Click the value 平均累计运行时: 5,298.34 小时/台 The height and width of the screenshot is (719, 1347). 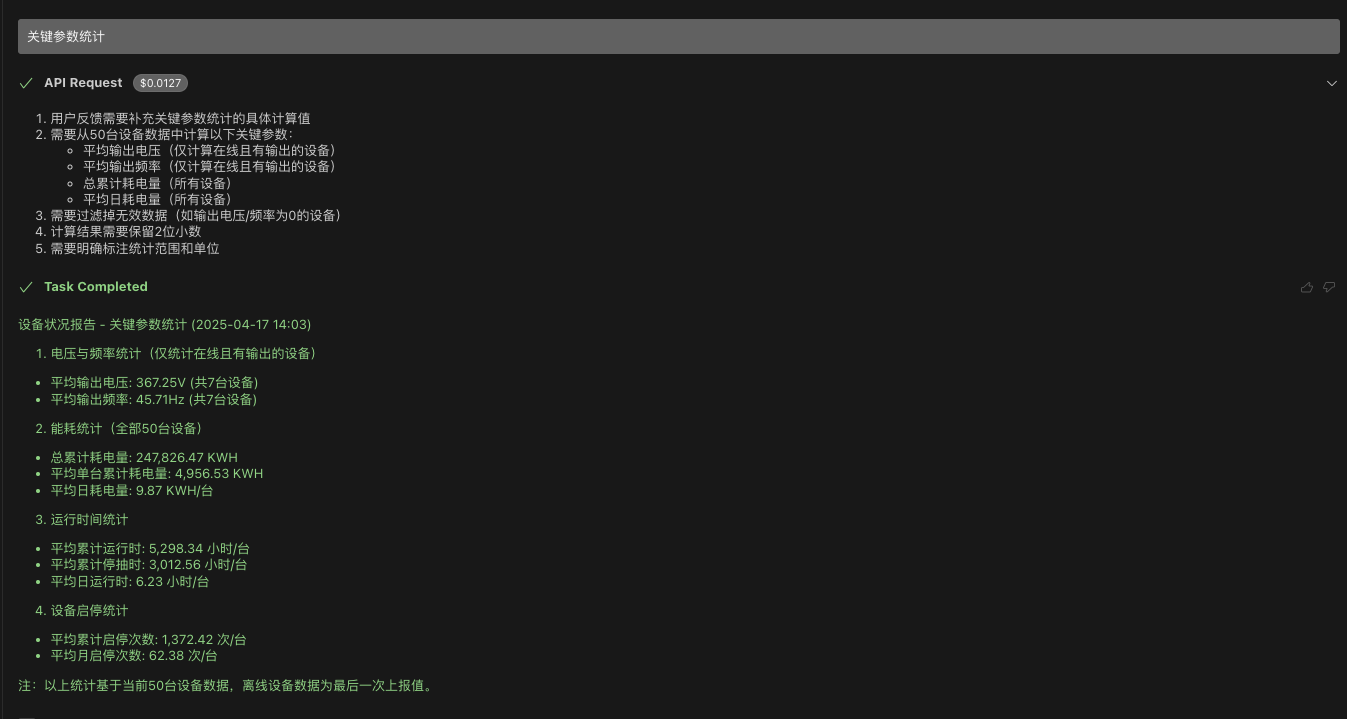(x=150, y=549)
